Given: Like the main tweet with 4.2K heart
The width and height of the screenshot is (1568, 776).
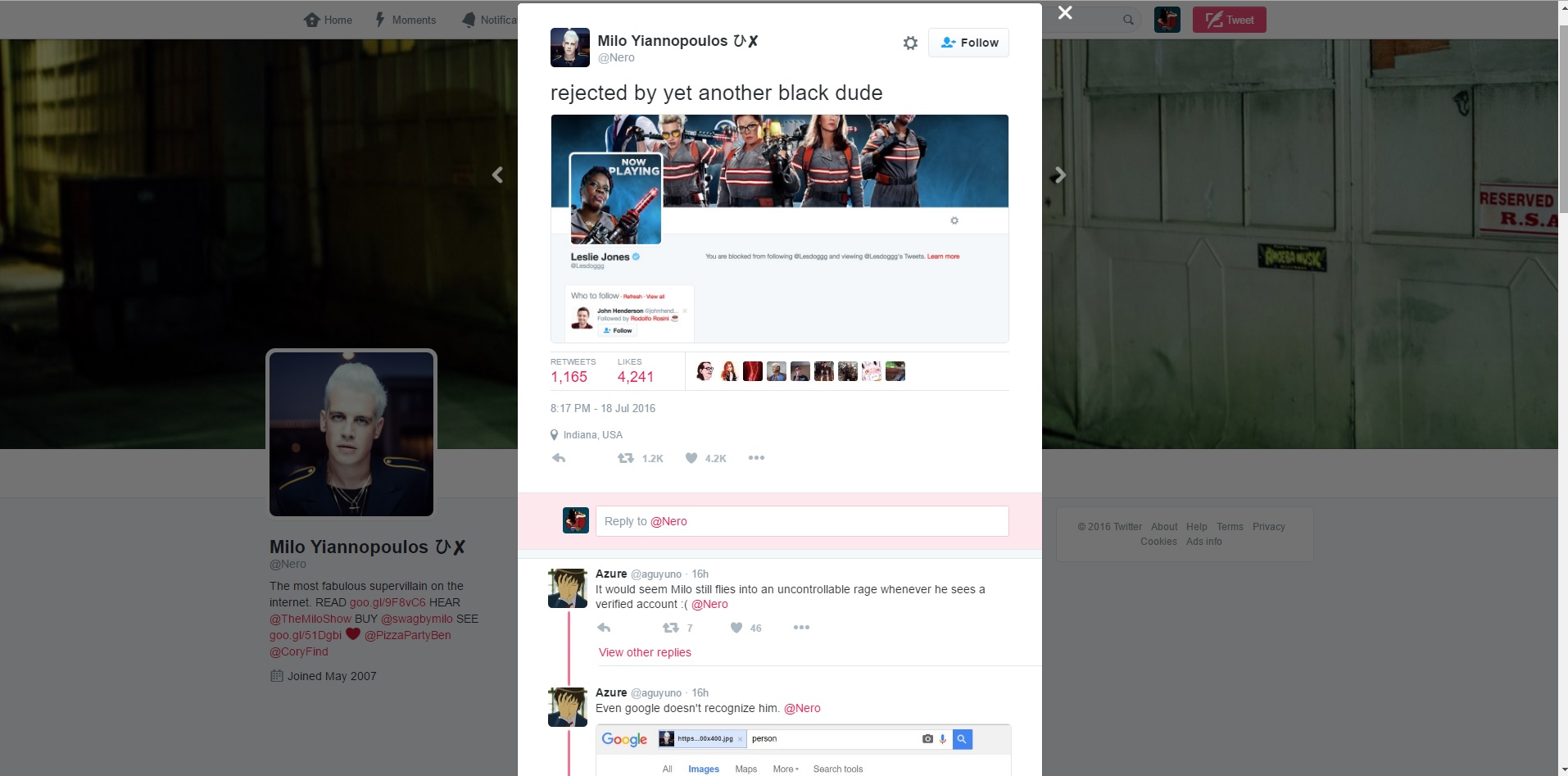Looking at the screenshot, I should point(691,458).
